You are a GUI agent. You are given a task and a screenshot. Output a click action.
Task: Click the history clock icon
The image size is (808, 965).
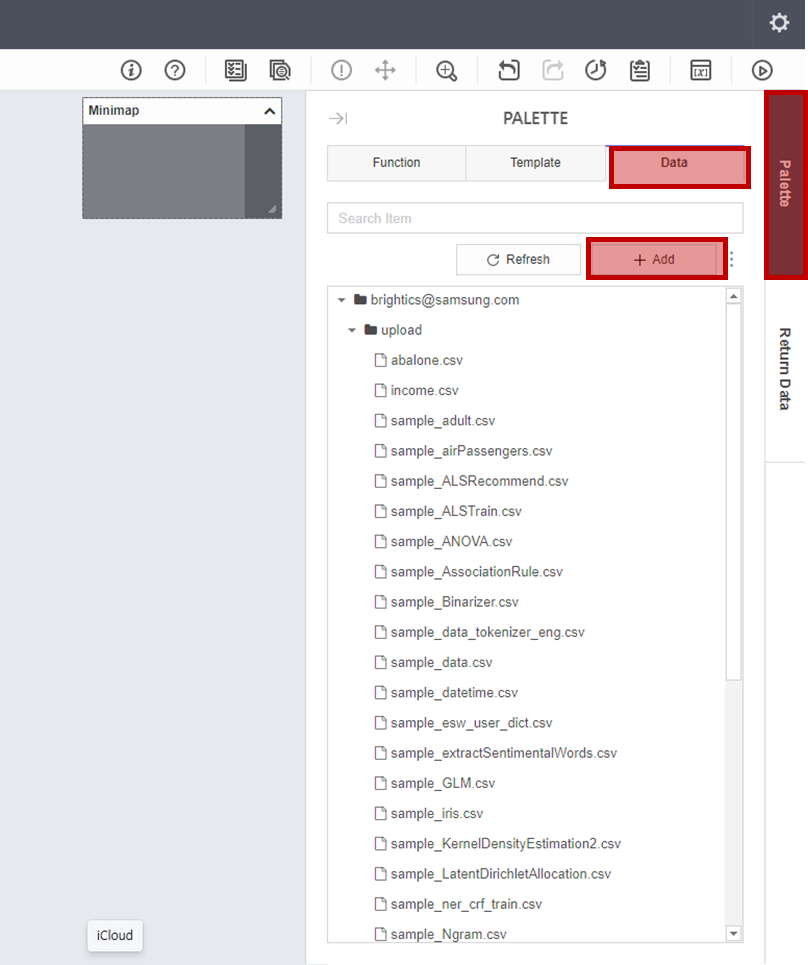[595, 70]
